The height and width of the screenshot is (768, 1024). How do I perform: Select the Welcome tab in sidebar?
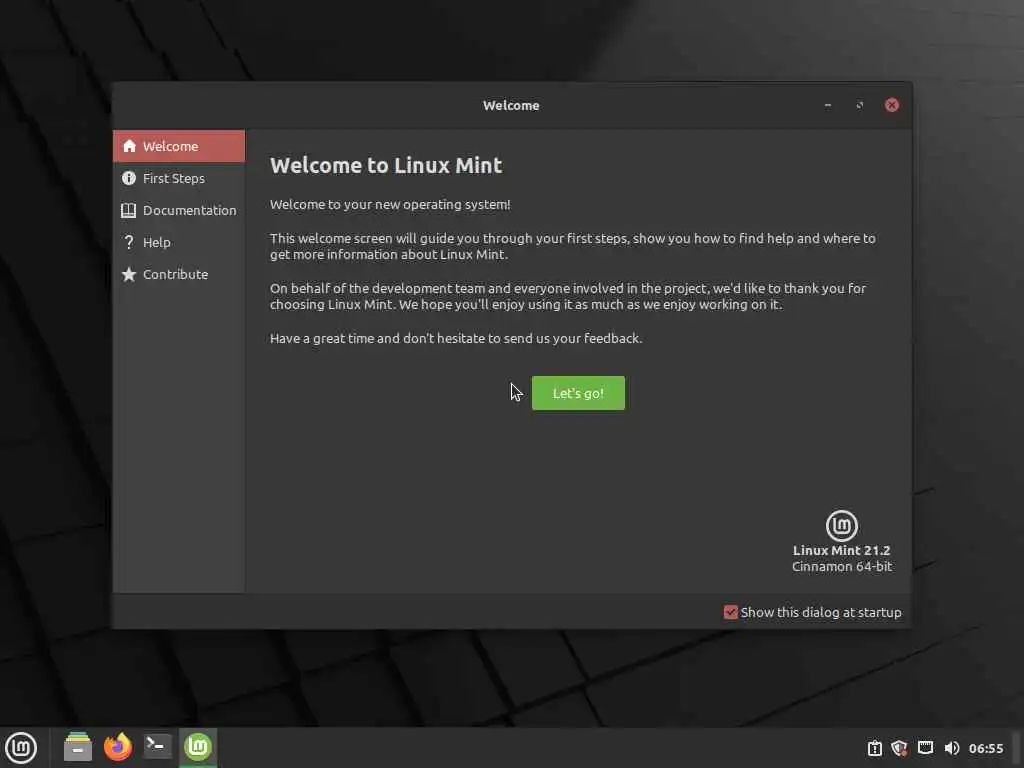[179, 146]
